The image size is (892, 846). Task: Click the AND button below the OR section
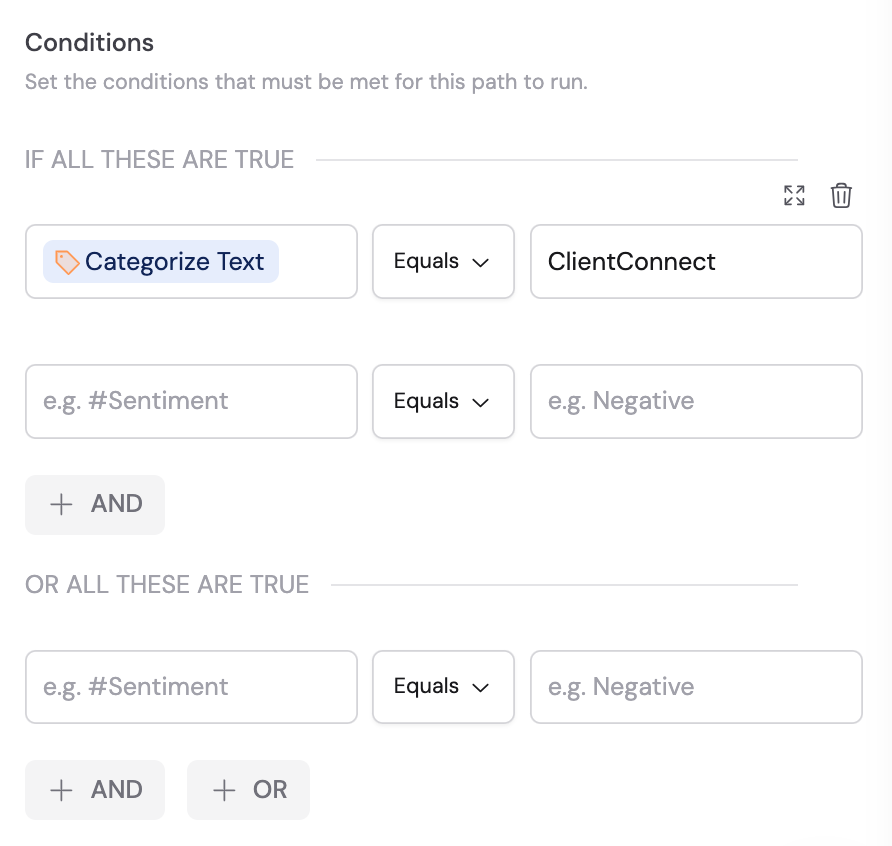[95, 790]
